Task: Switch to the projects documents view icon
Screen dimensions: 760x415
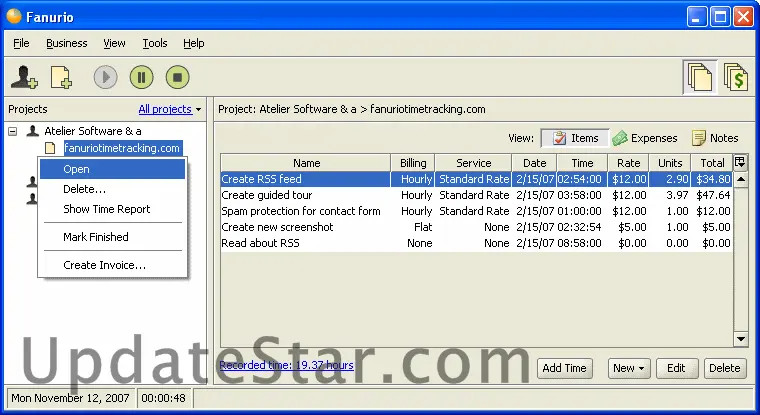Action: (x=700, y=77)
